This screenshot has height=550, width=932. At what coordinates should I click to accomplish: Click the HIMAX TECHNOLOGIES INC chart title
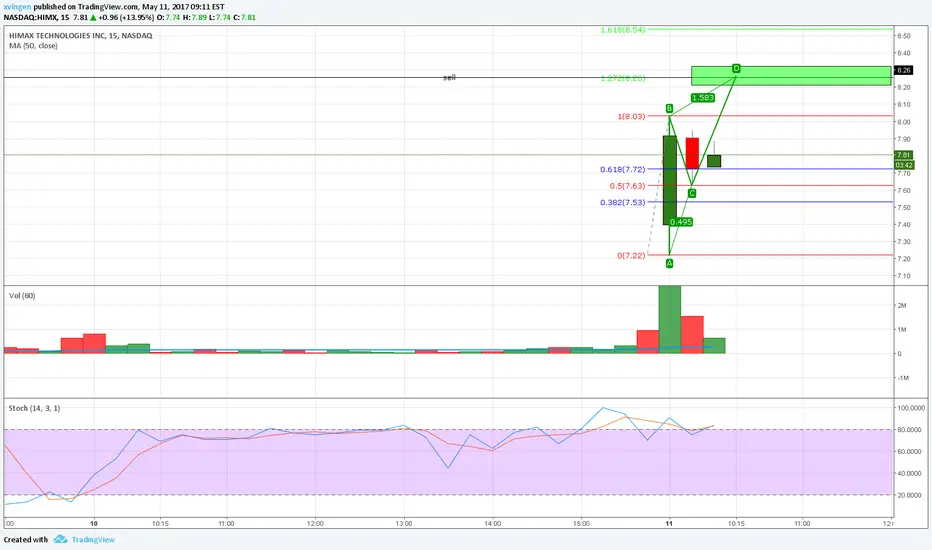tap(80, 36)
